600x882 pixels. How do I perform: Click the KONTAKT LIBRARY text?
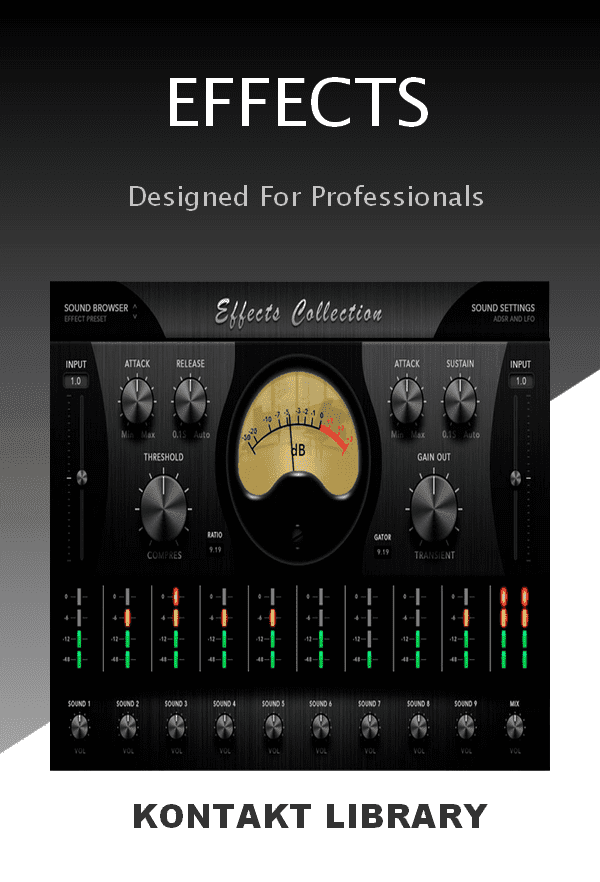pyautogui.click(x=310, y=816)
